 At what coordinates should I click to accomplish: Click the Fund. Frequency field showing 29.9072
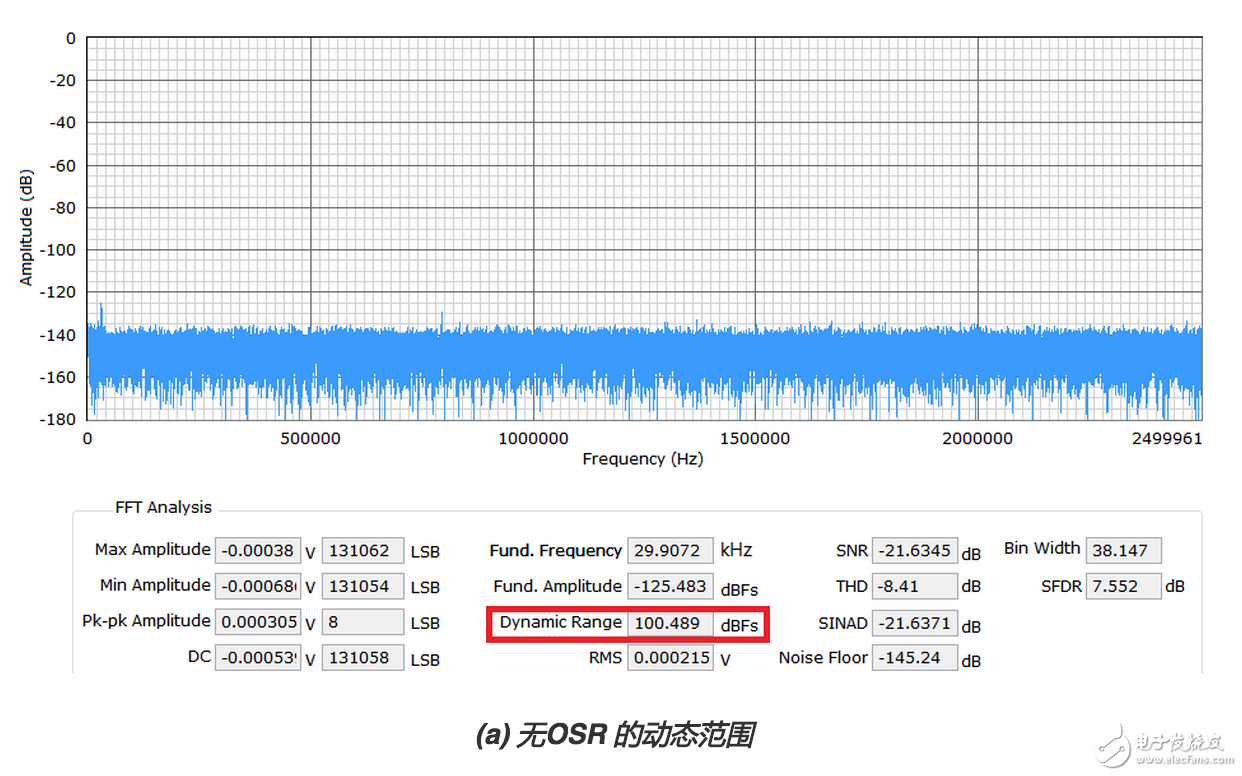coord(669,550)
